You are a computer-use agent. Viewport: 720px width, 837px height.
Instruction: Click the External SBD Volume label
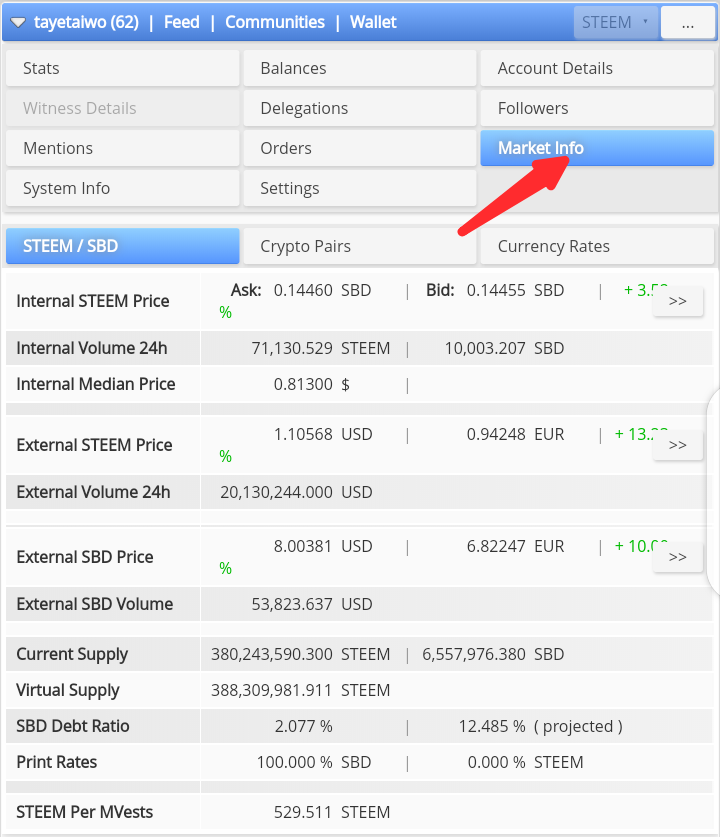click(x=94, y=604)
